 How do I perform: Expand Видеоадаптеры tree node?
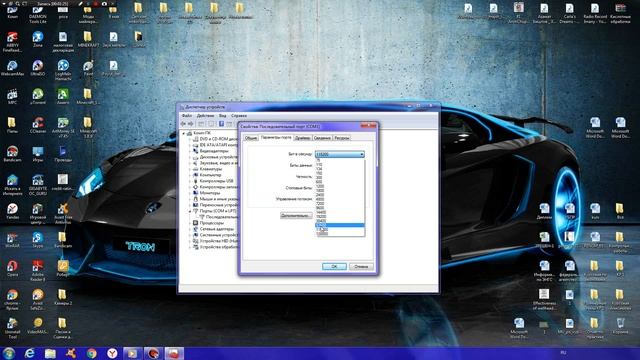pyautogui.click(x=190, y=151)
